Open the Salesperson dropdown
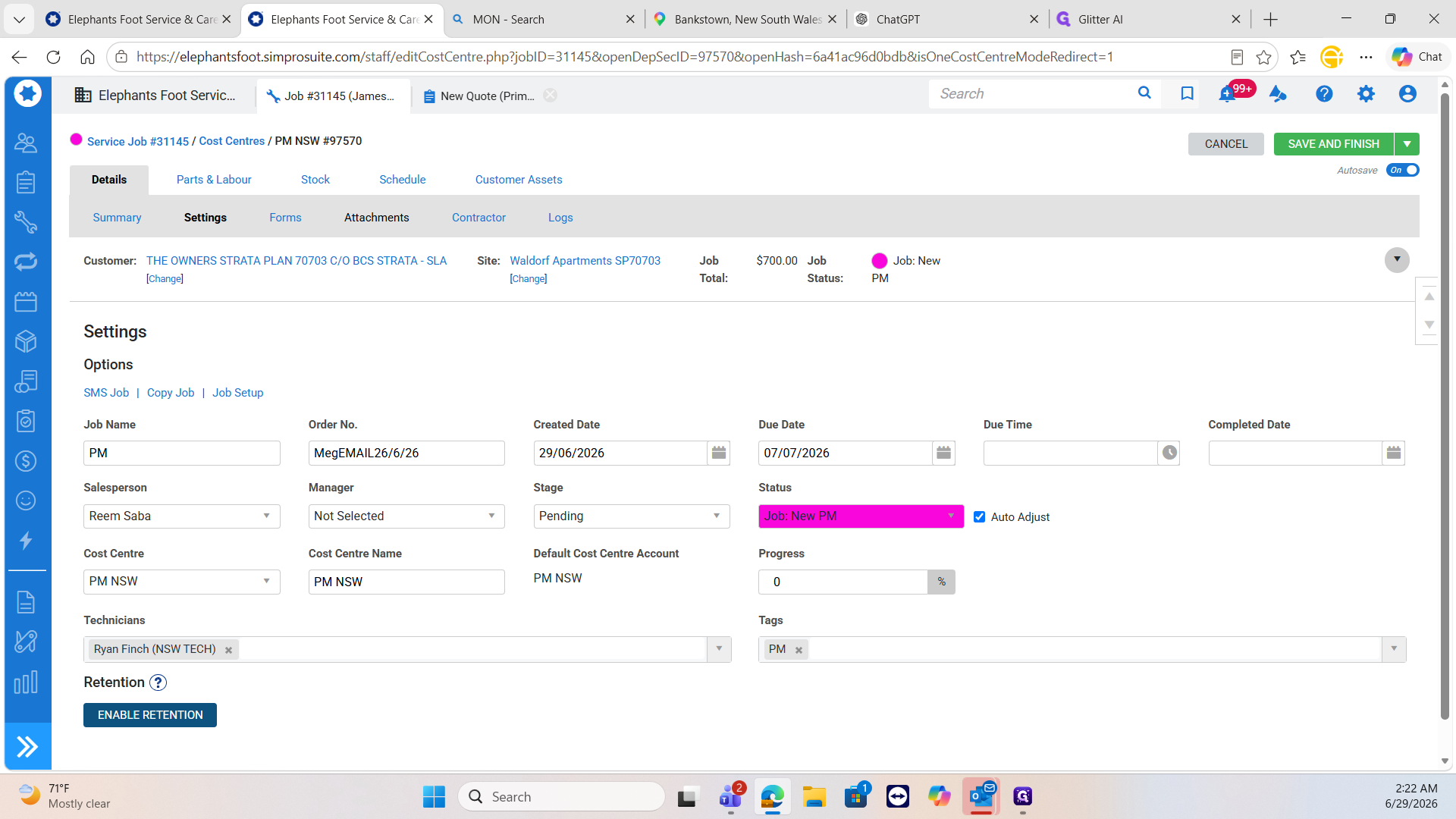 click(x=182, y=516)
